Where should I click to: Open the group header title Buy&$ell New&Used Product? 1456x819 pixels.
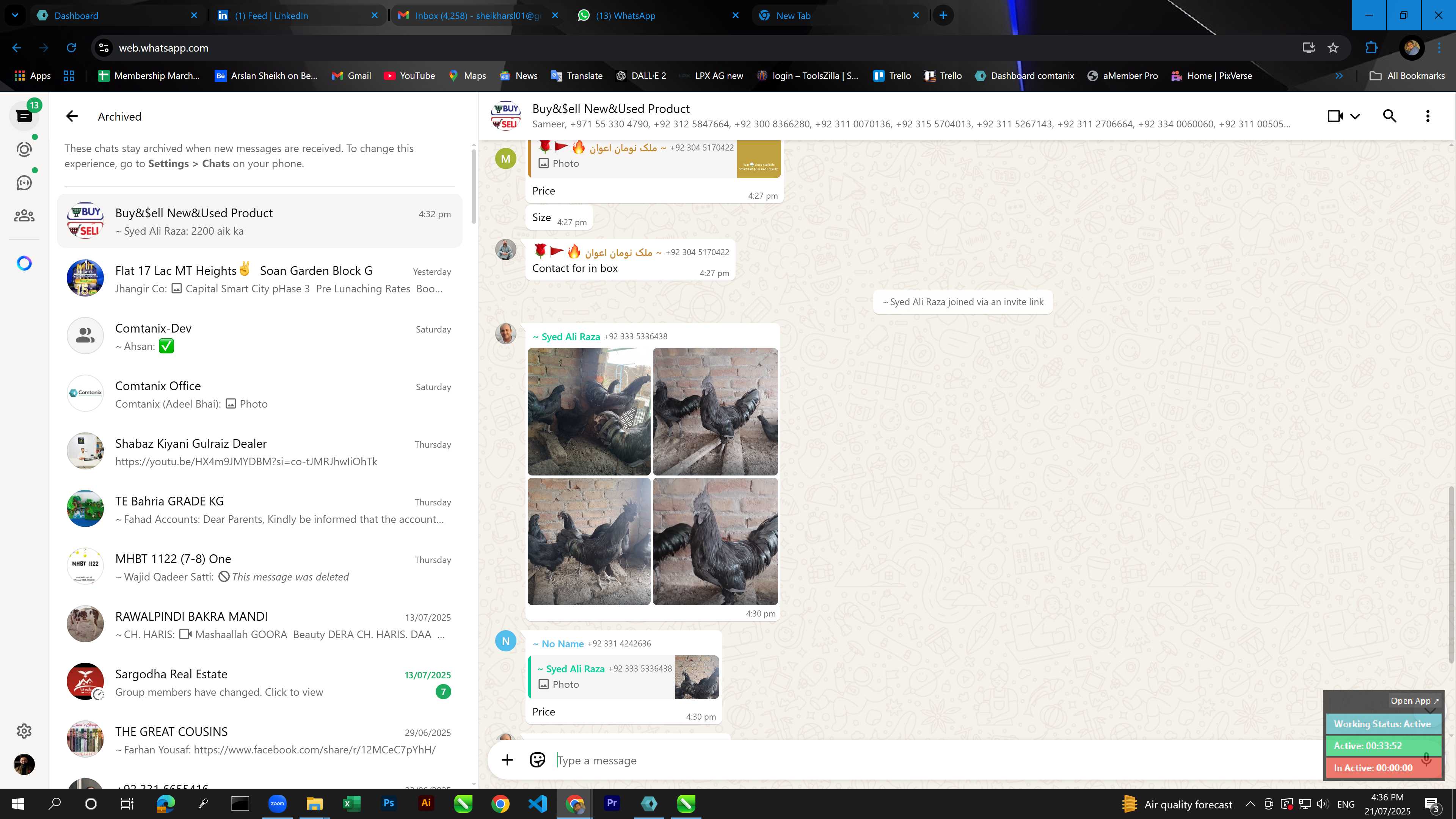tap(610, 108)
